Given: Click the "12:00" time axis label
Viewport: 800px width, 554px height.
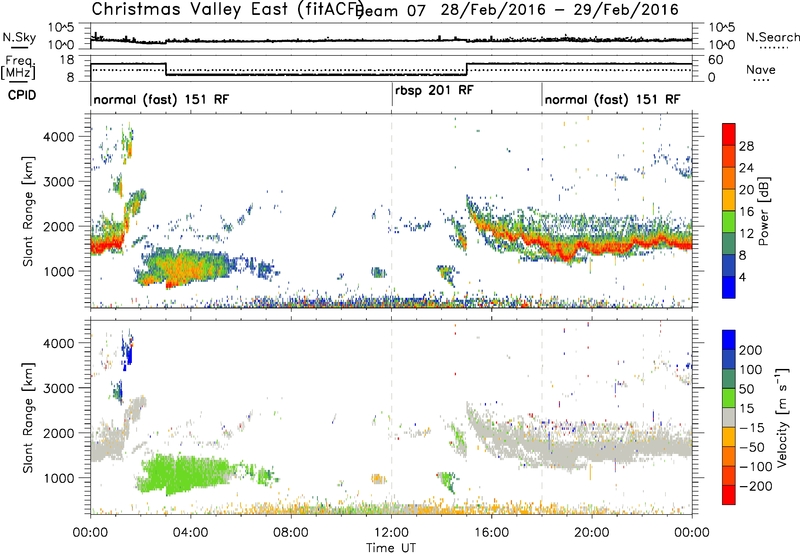Looking at the screenshot, I should [391, 533].
